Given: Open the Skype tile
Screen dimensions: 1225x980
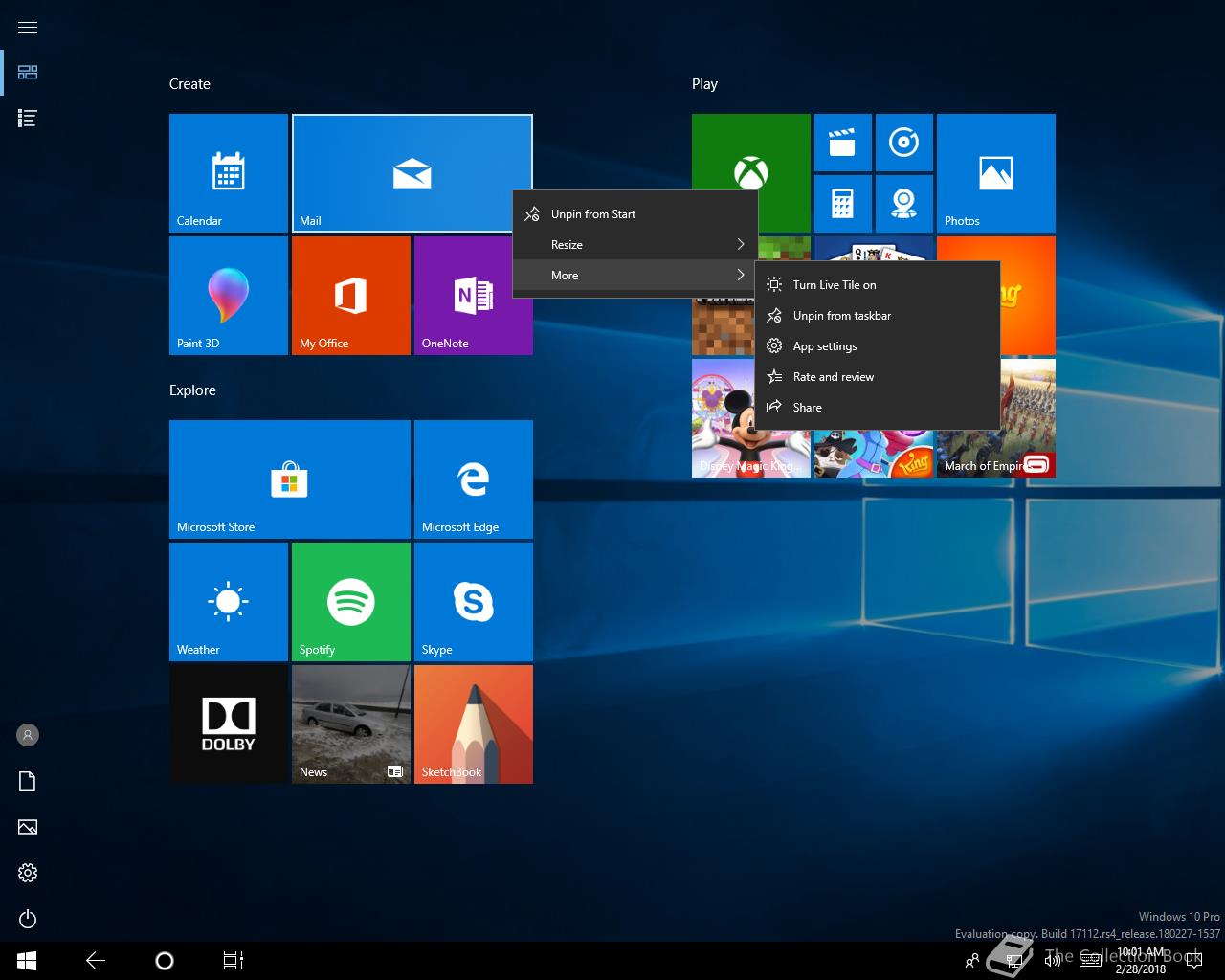Looking at the screenshot, I should 474,602.
